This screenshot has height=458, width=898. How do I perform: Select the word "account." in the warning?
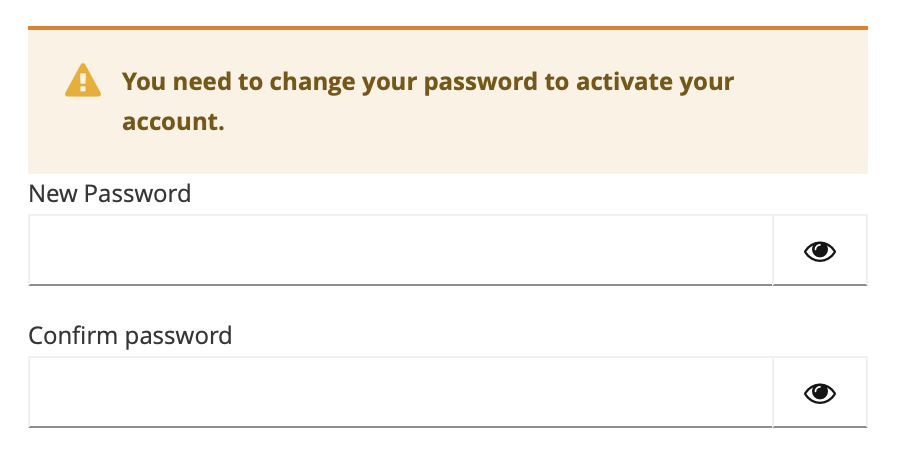(173, 122)
